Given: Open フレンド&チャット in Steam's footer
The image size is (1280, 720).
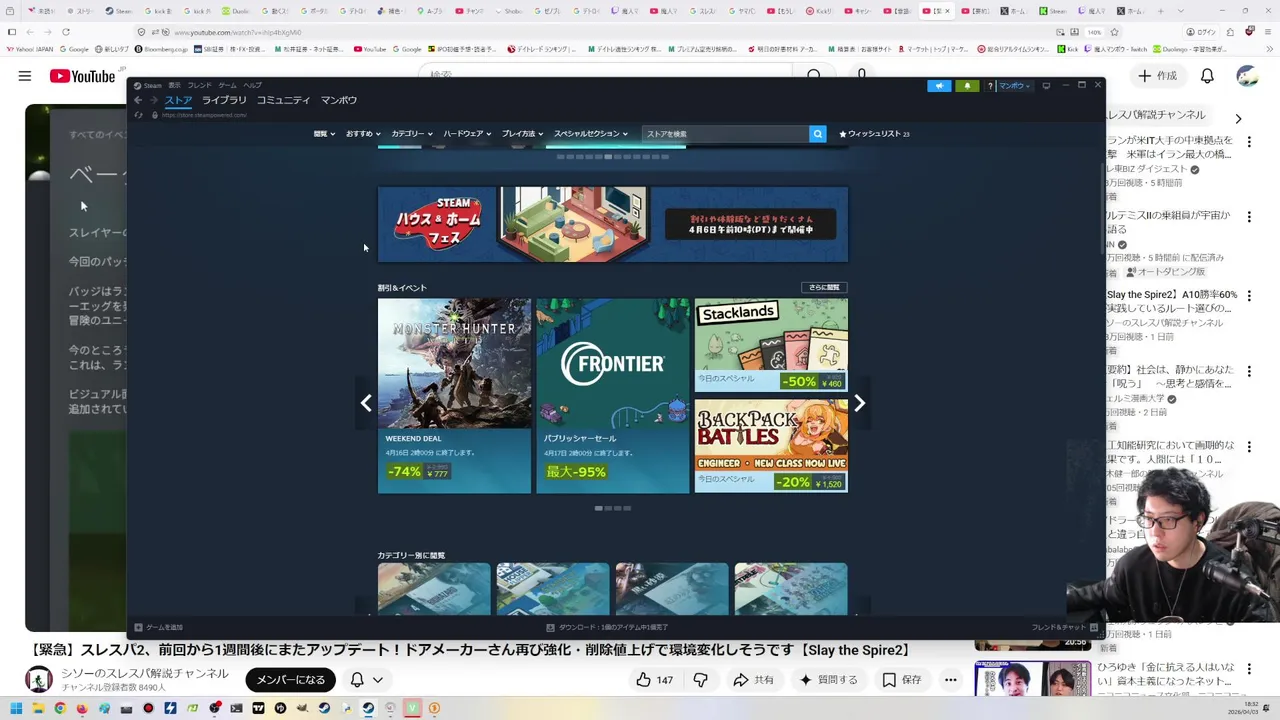Looking at the screenshot, I should [1065, 628].
